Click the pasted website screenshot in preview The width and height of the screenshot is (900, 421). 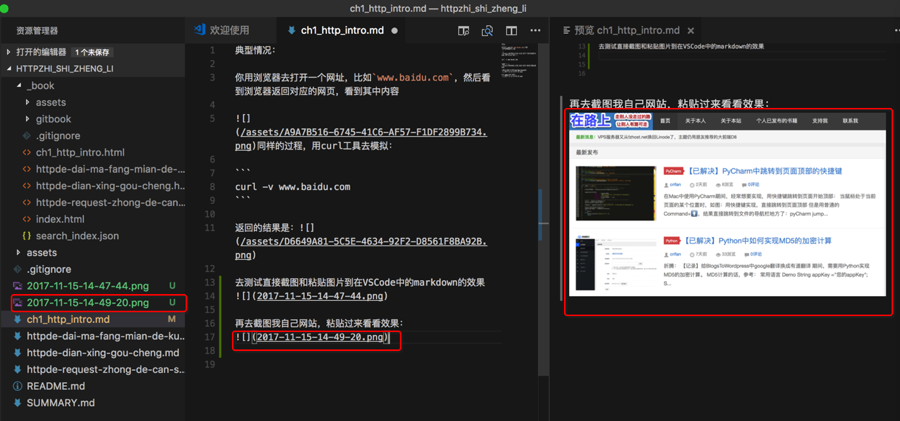point(727,204)
